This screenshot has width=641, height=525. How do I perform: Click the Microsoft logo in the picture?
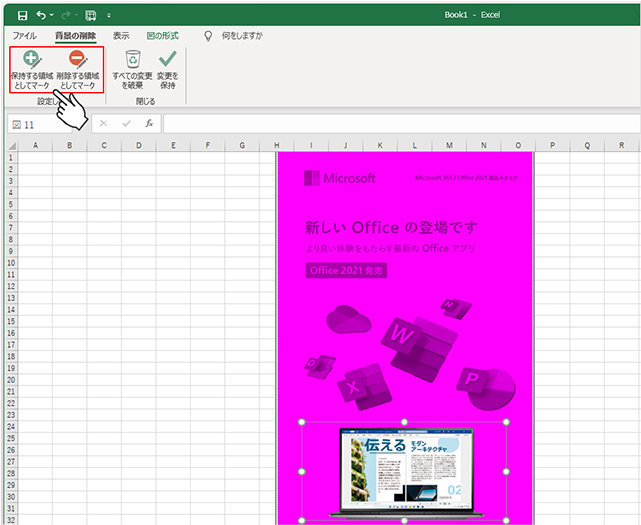(340, 178)
